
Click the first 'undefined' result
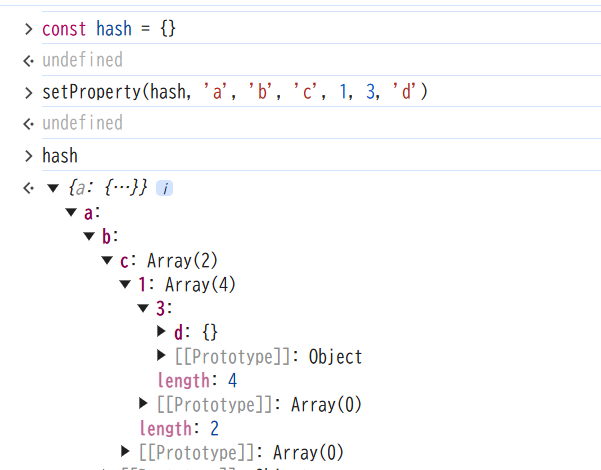[82, 60]
